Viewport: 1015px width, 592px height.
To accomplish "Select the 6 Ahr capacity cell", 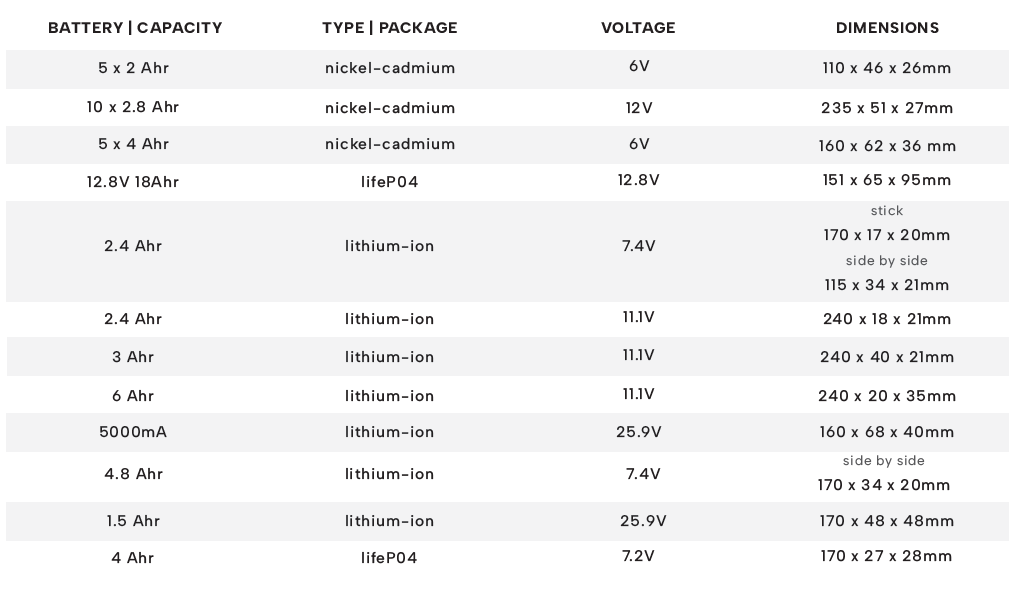I will click(x=133, y=396).
